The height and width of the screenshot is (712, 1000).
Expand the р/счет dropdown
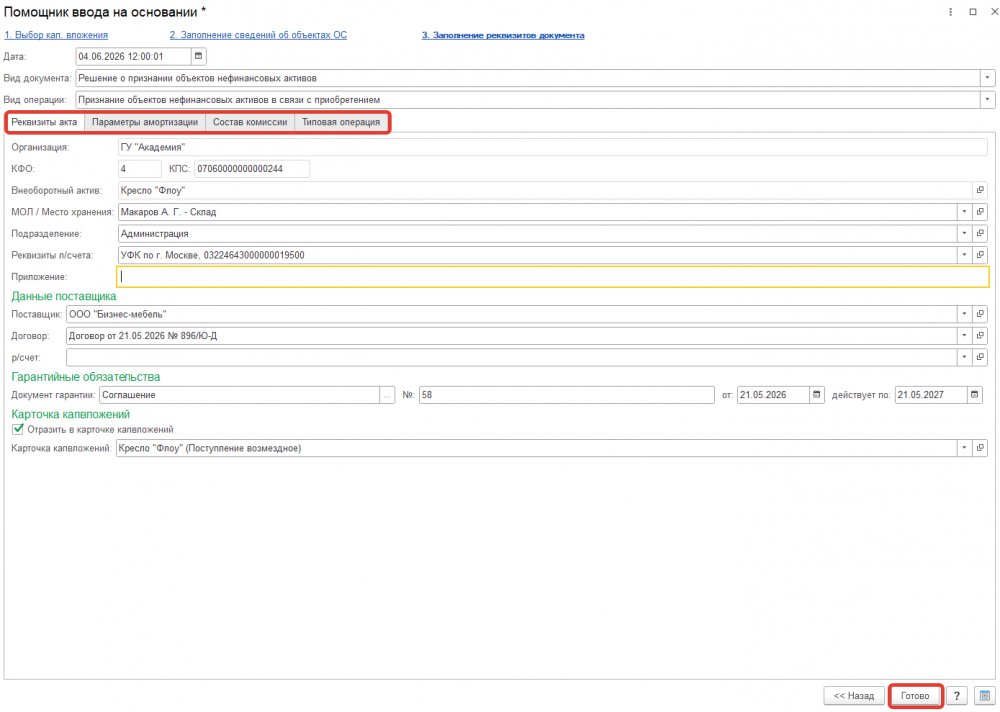(x=964, y=357)
